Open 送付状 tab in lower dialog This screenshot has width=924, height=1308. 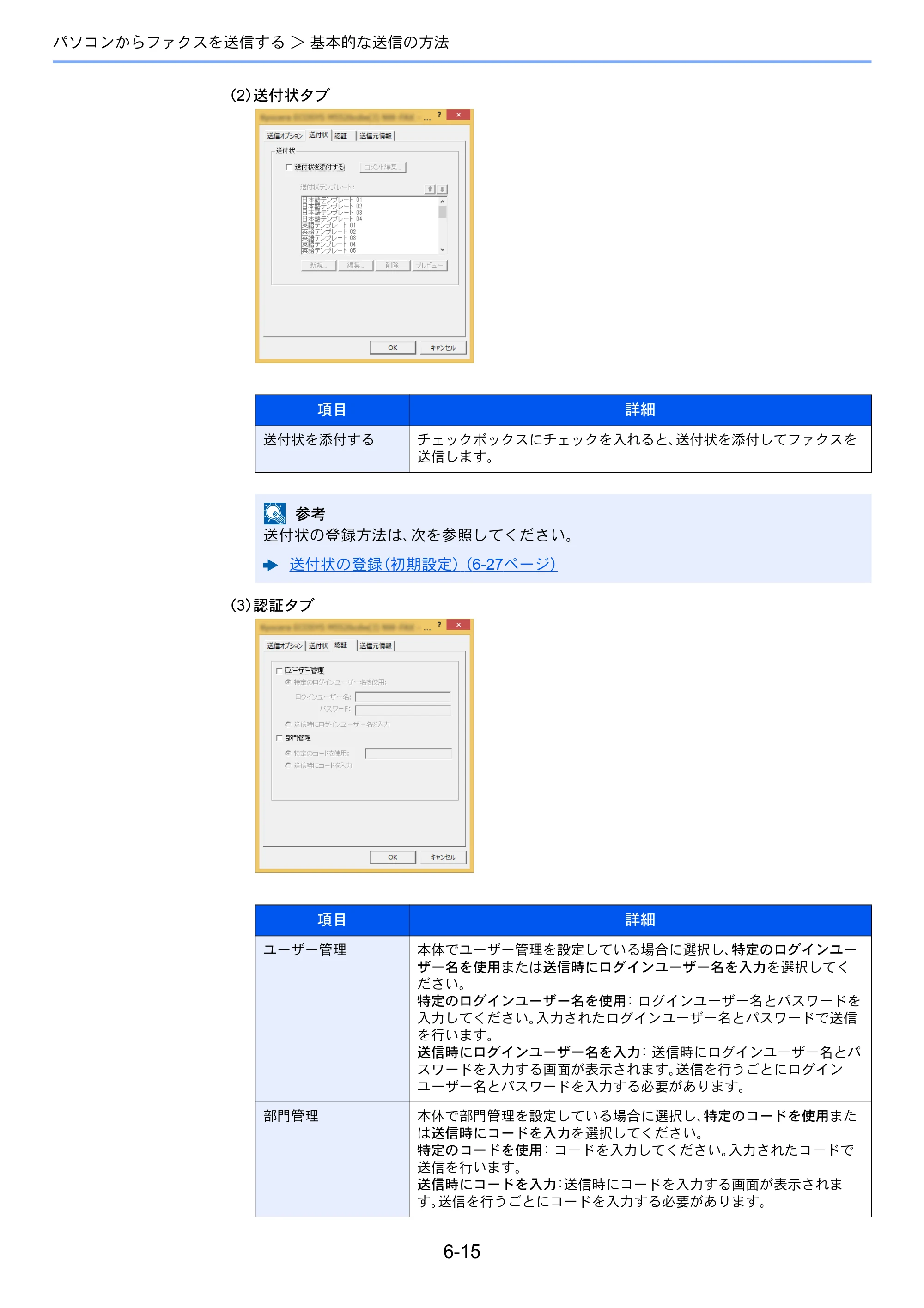pos(318,645)
